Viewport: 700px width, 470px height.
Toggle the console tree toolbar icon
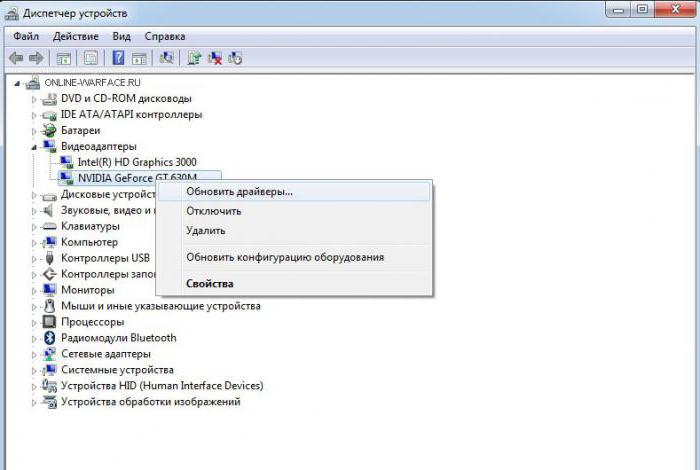(63, 58)
